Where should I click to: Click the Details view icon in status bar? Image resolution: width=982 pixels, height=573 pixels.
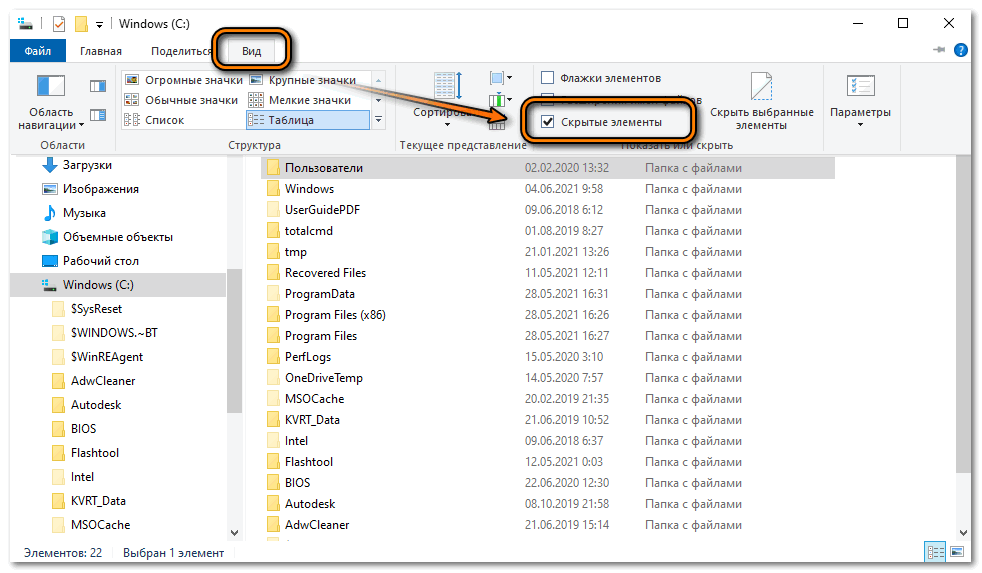[936, 552]
